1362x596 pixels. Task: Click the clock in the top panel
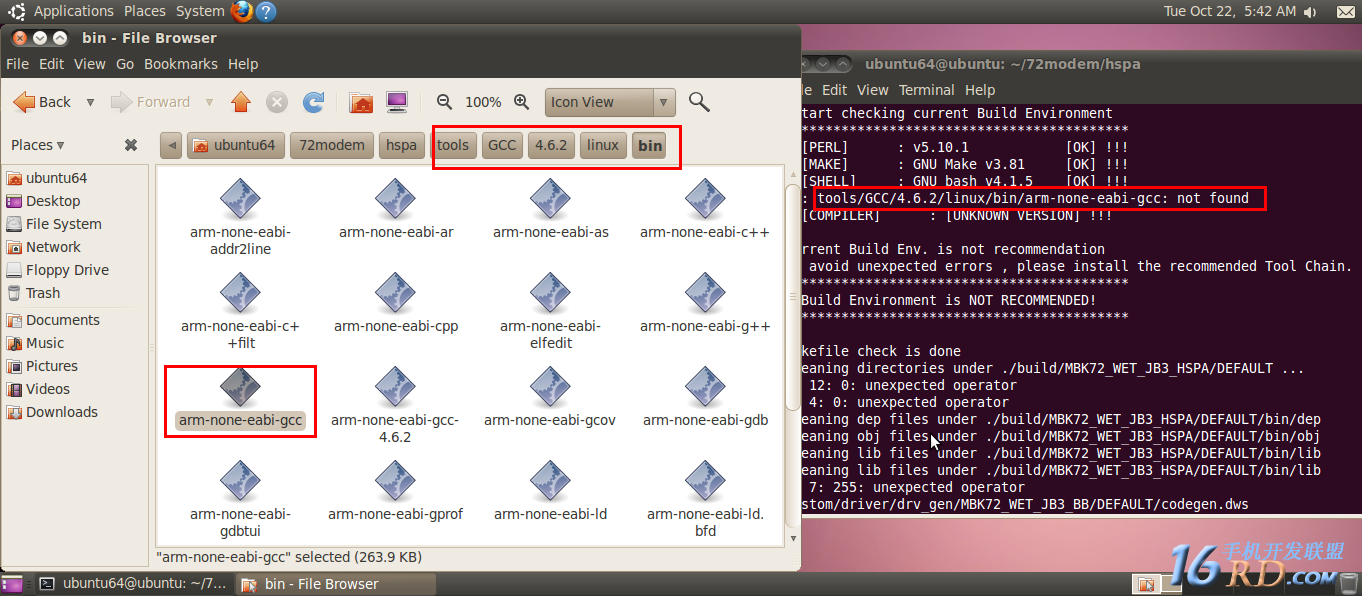(1230, 11)
